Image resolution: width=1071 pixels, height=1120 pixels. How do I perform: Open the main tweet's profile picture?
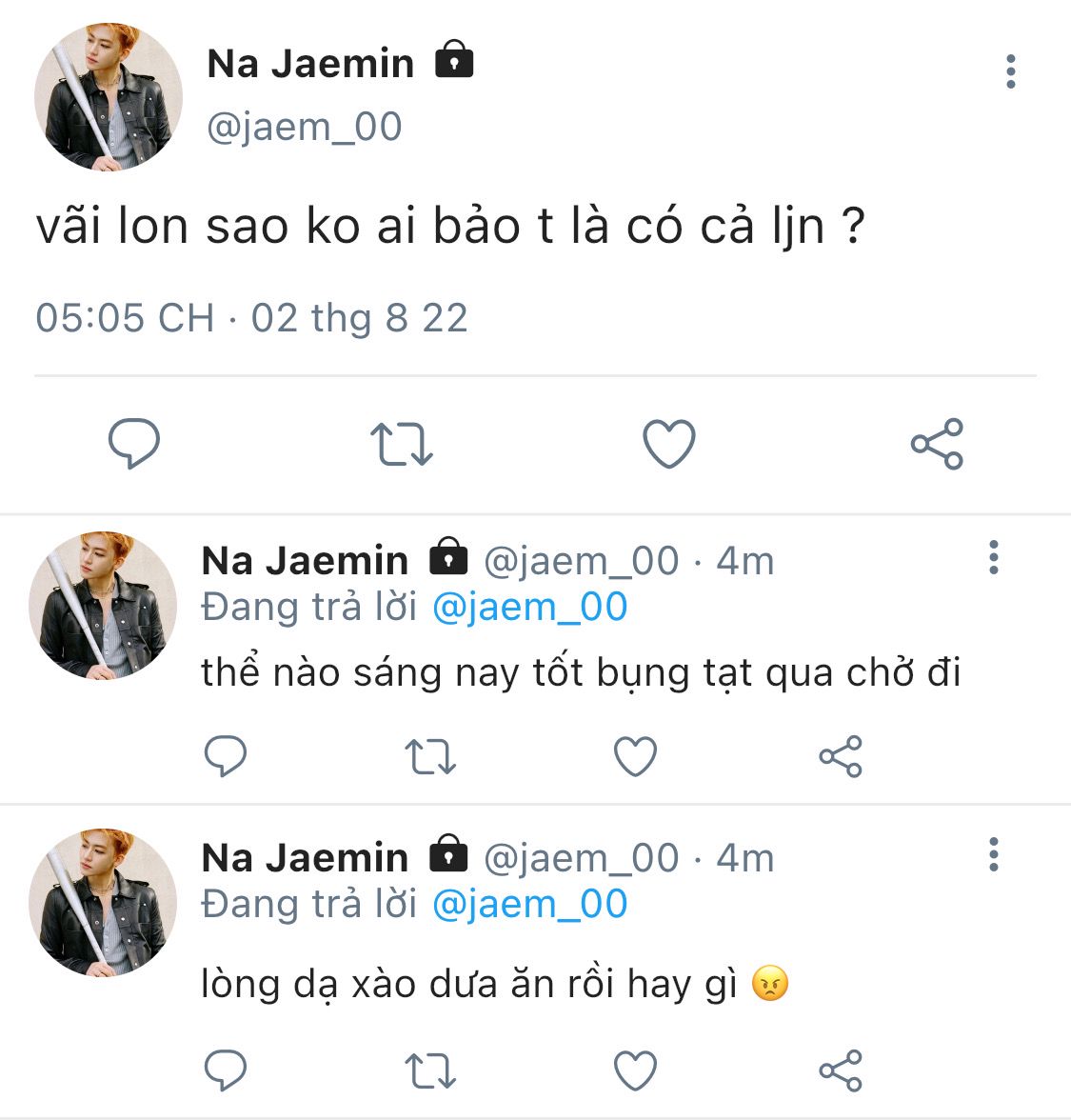point(109,97)
